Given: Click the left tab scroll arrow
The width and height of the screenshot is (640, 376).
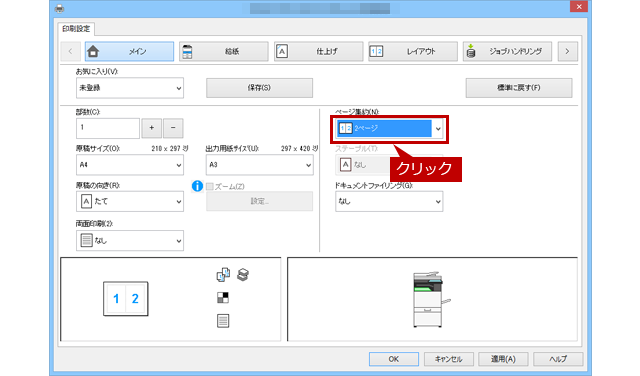Looking at the screenshot, I should pos(70,51).
